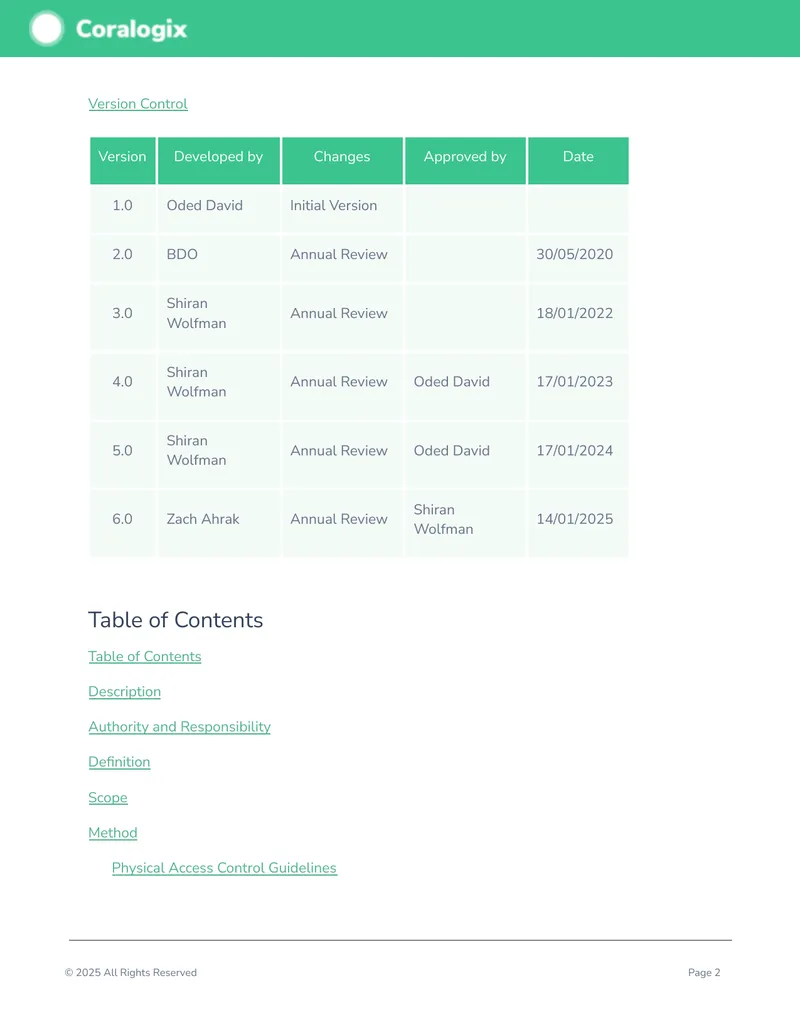Open Physical Access Control Guidelines link
The image size is (800, 1035).
[x=224, y=868]
